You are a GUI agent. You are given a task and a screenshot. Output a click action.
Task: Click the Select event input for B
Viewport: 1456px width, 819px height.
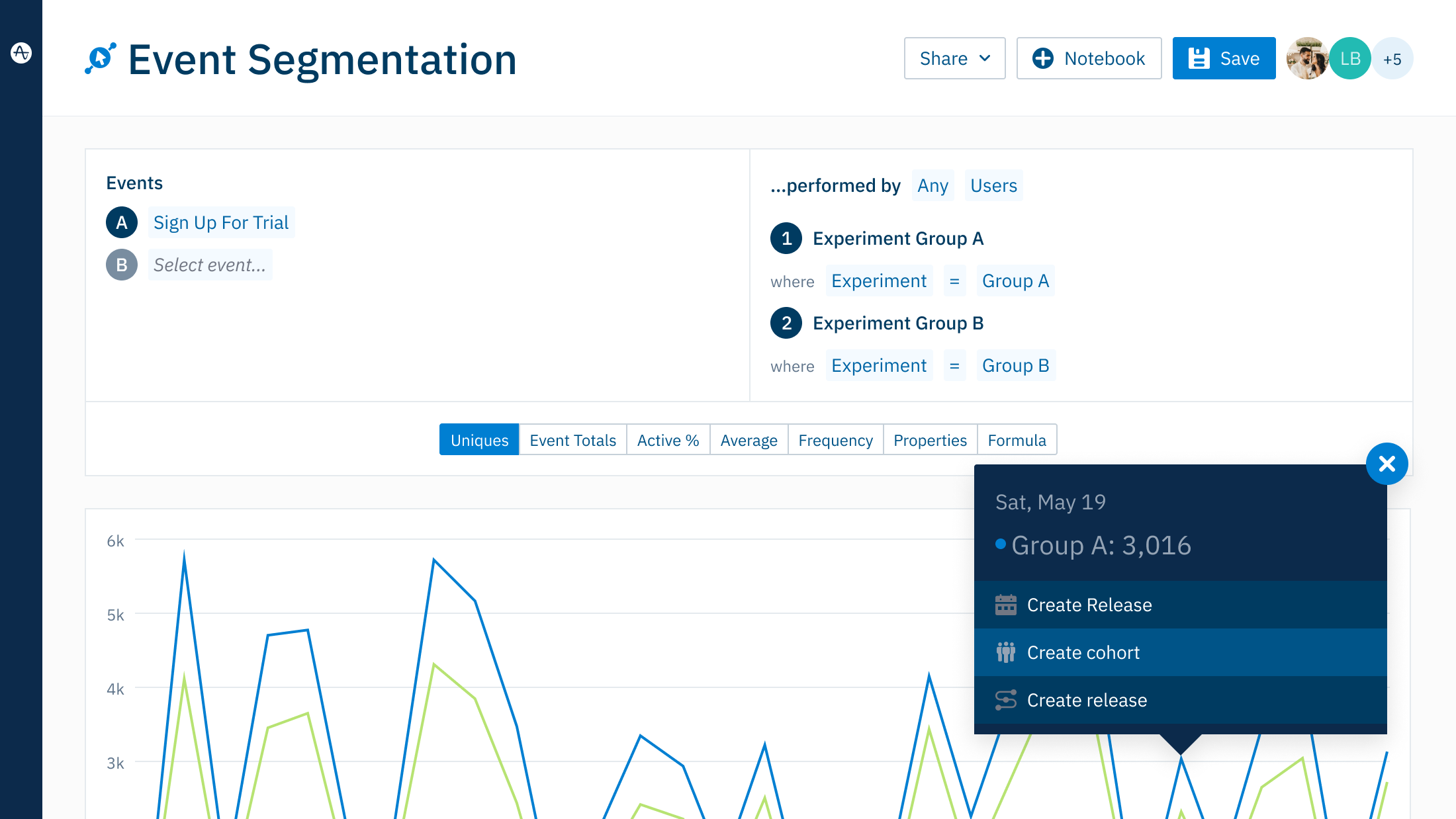tap(210, 265)
